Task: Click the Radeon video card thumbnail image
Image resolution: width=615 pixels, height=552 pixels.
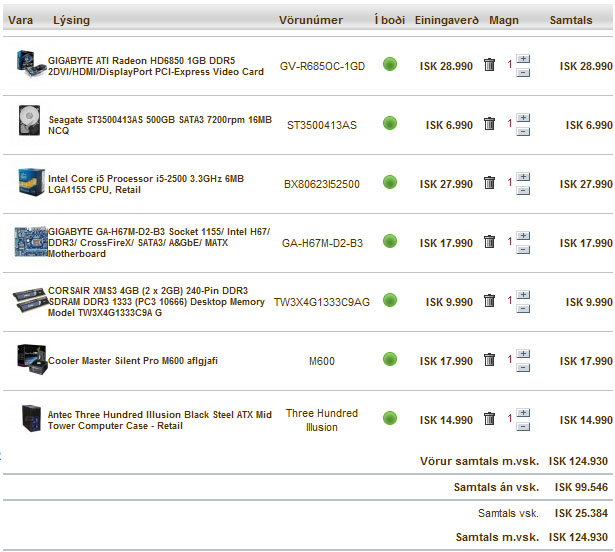Action: pyautogui.click(x=27, y=64)
